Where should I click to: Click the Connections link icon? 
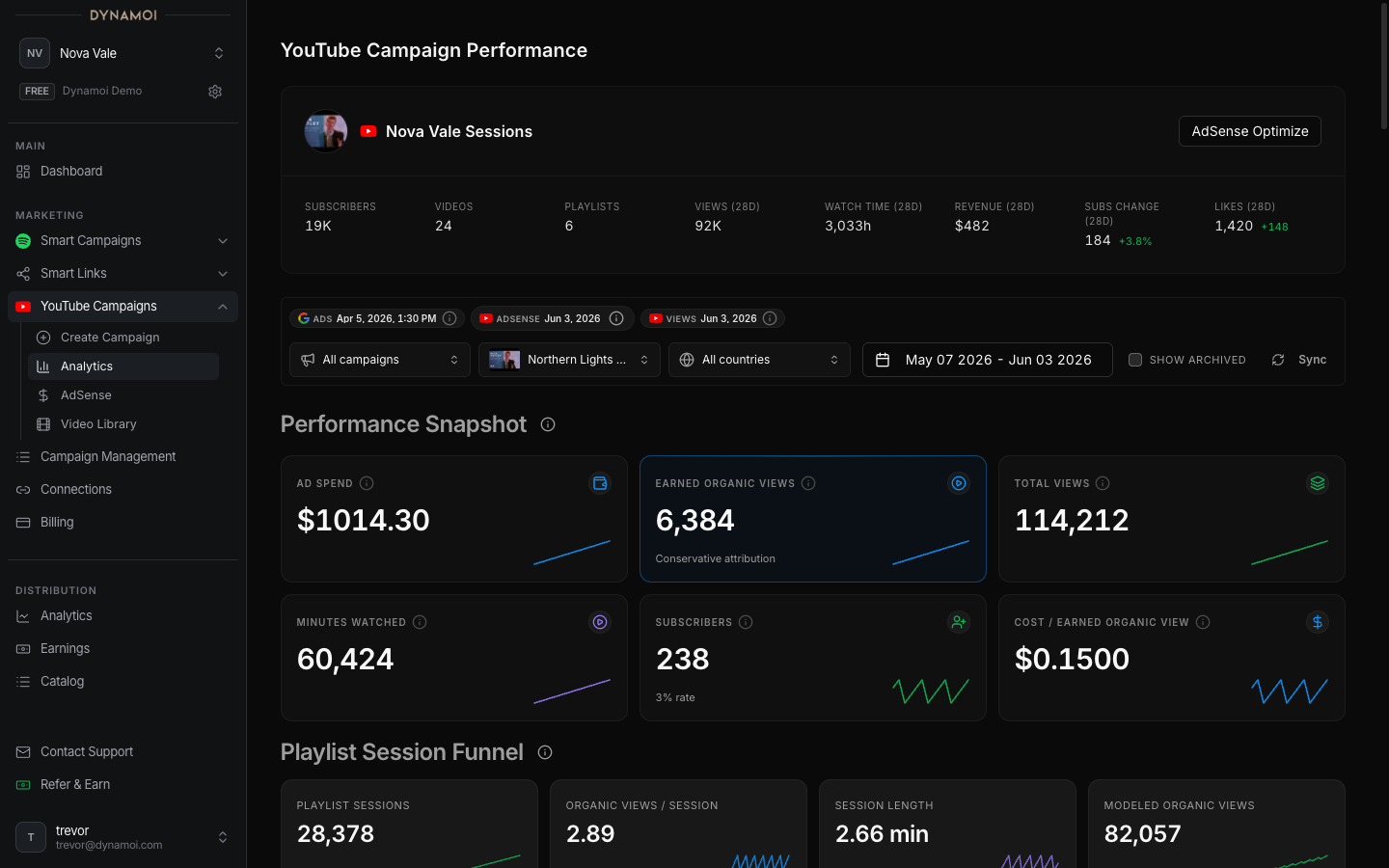point(23,490)
